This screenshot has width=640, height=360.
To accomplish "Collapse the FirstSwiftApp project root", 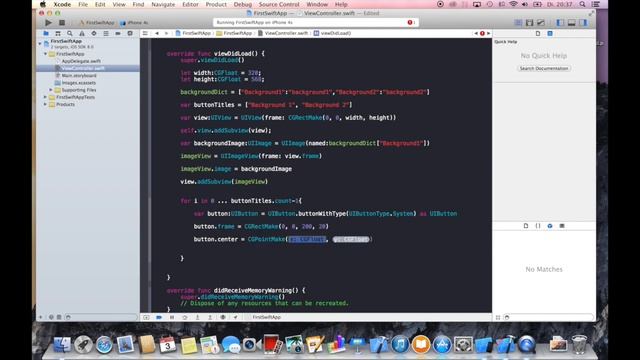I will 40,43.
